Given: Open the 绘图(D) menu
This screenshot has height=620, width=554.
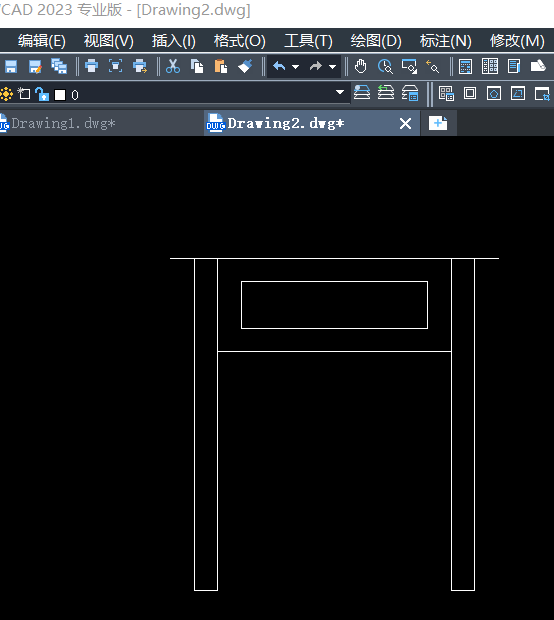Looking at the screenshot, I should tap(376, 41).
